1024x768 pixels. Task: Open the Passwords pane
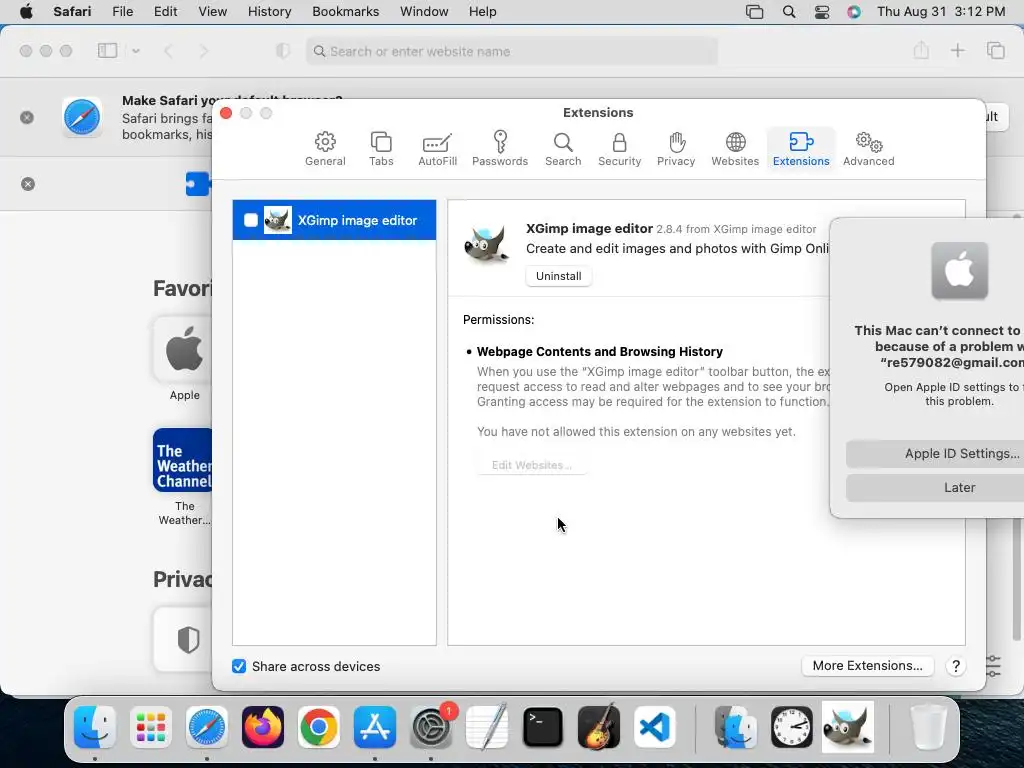[x=500, y=148]
